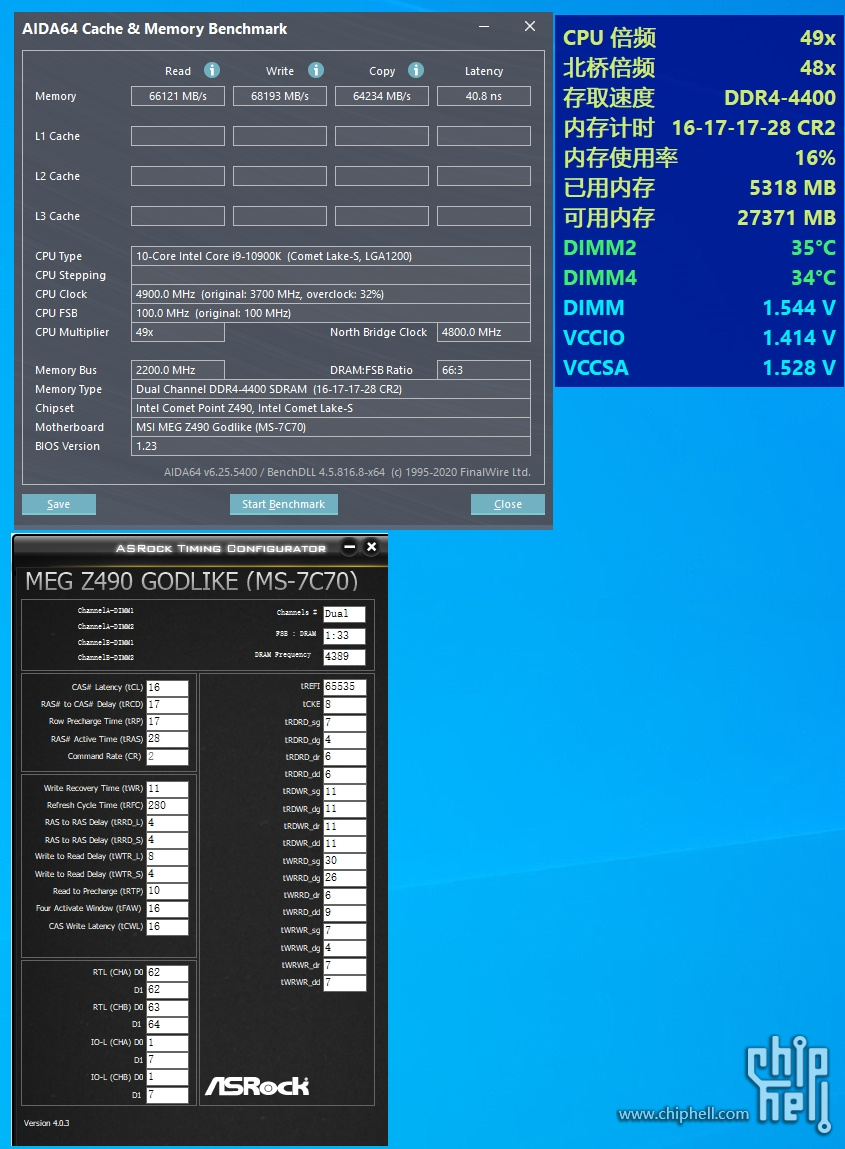The width and height of the screenshot is (845, 1149).
Task: Click the RAS# Active Time (tRAS) field
Action: tap(167, 739)
